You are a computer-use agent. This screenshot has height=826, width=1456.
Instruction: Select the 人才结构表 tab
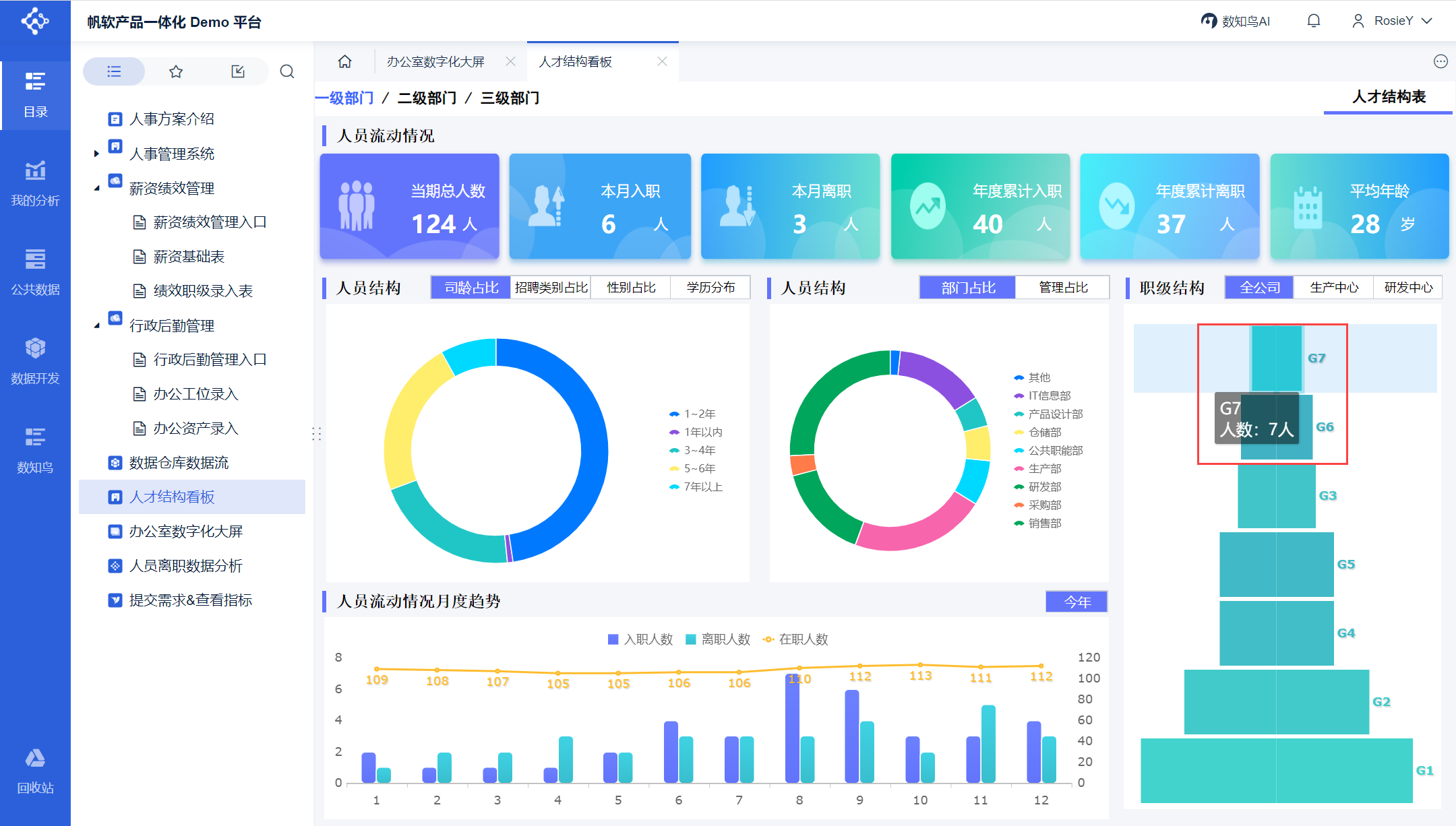[x=1389, y=97]
